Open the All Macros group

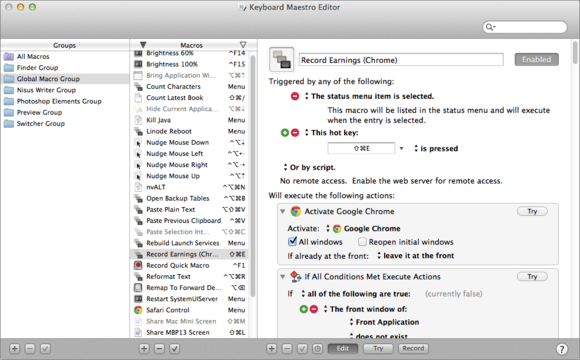(65, 57)
